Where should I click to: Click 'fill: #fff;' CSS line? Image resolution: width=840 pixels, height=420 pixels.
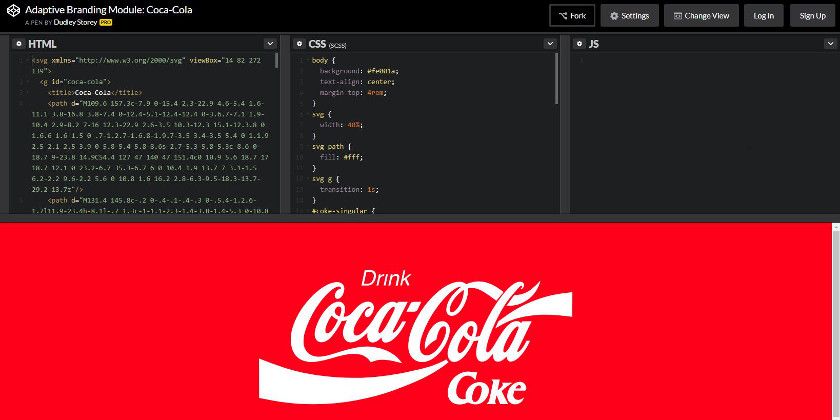341,157
